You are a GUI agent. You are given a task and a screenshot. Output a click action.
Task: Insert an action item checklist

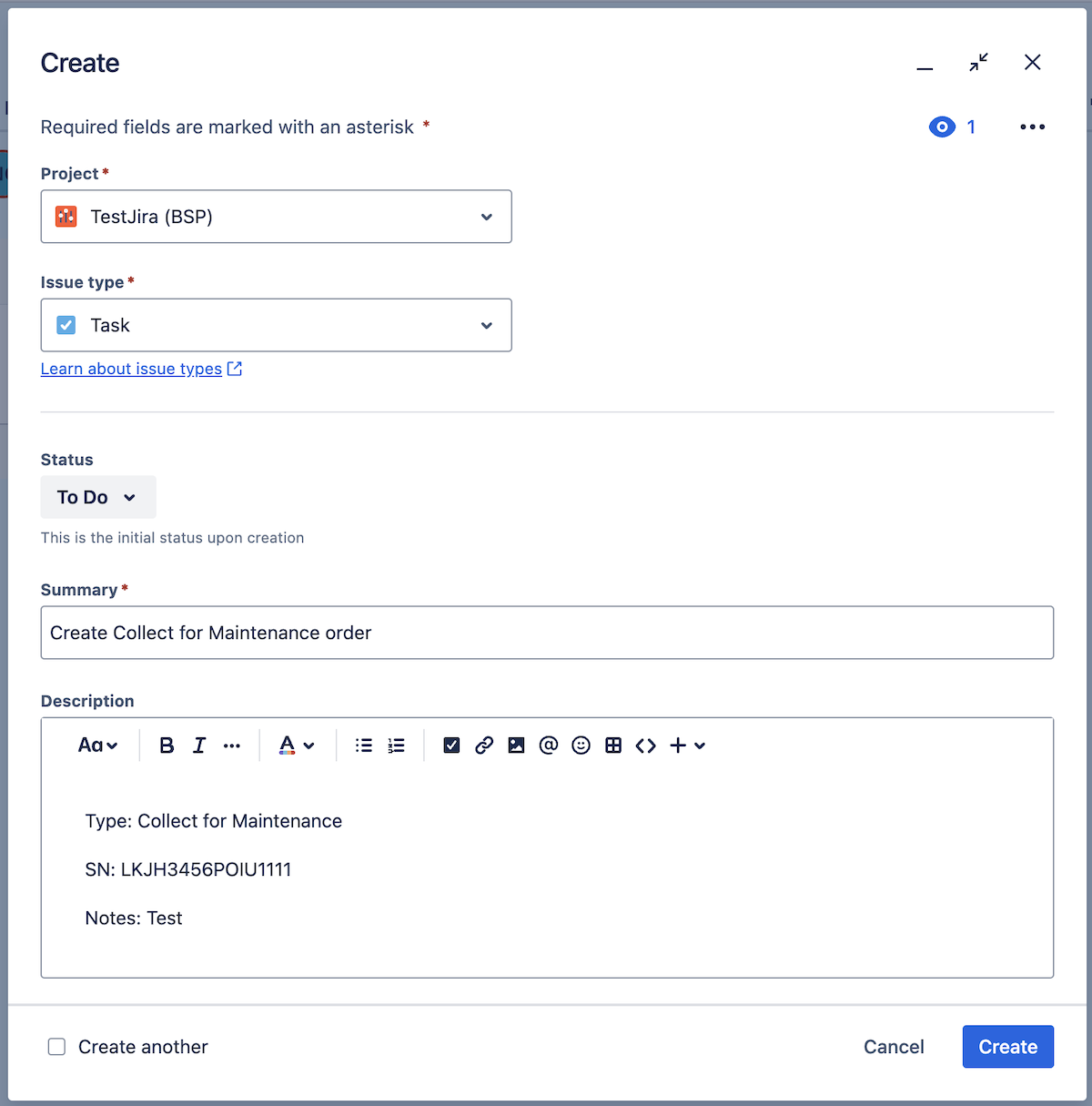pyautogui.click(x=451, y=745)
